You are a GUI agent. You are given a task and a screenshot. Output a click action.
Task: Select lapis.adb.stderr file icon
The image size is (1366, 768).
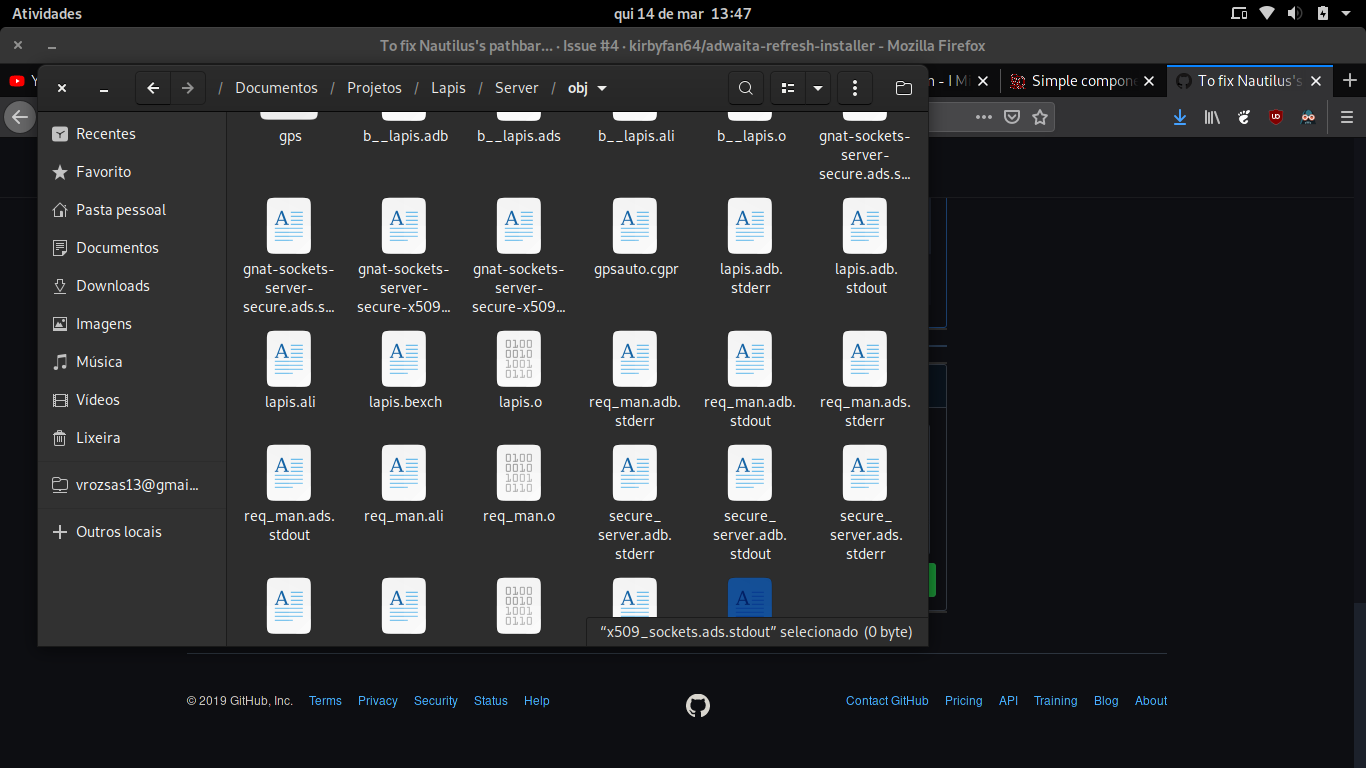point(750,226)
